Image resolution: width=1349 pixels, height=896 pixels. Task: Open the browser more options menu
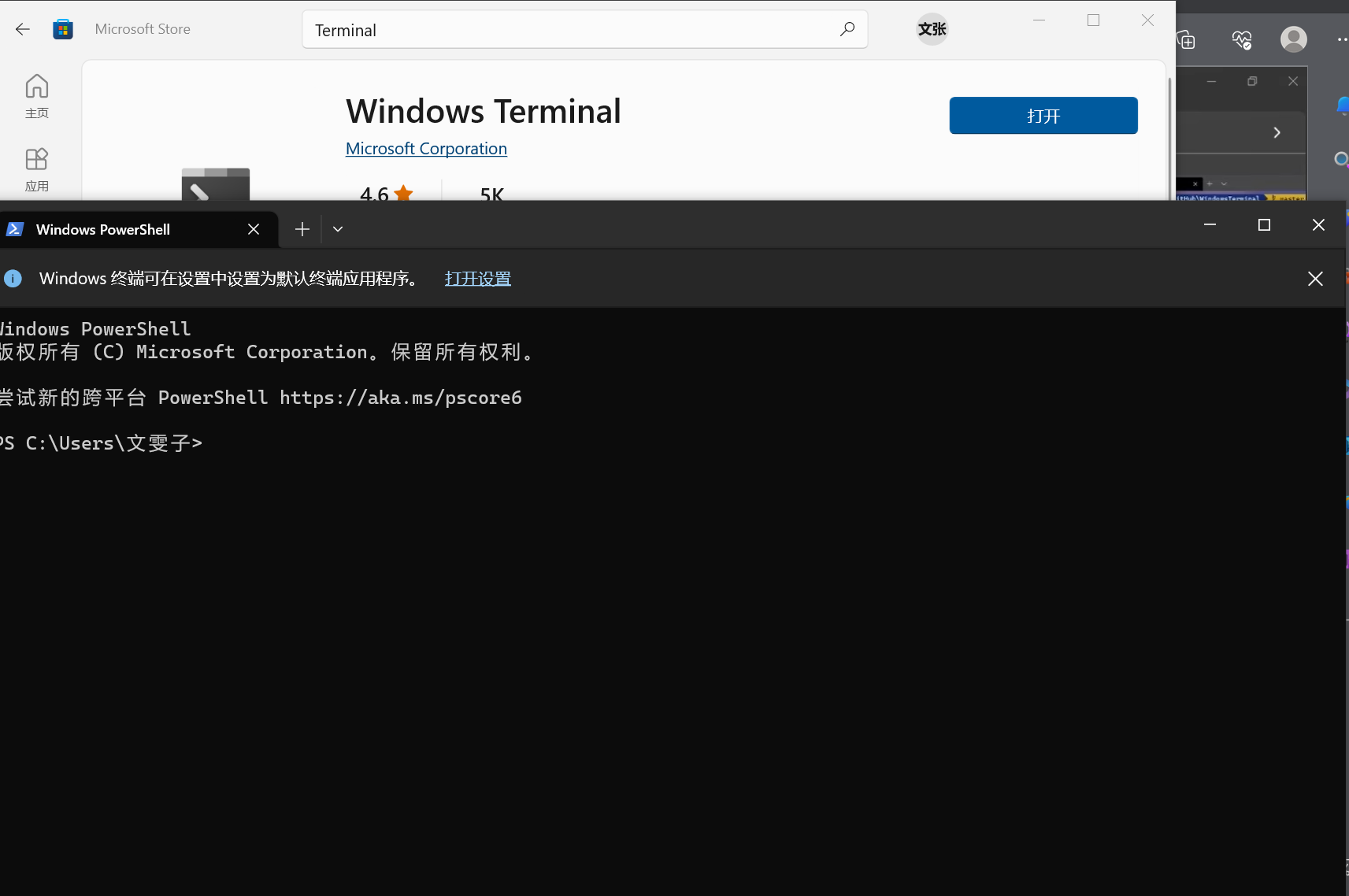(x=1342, y=39)
